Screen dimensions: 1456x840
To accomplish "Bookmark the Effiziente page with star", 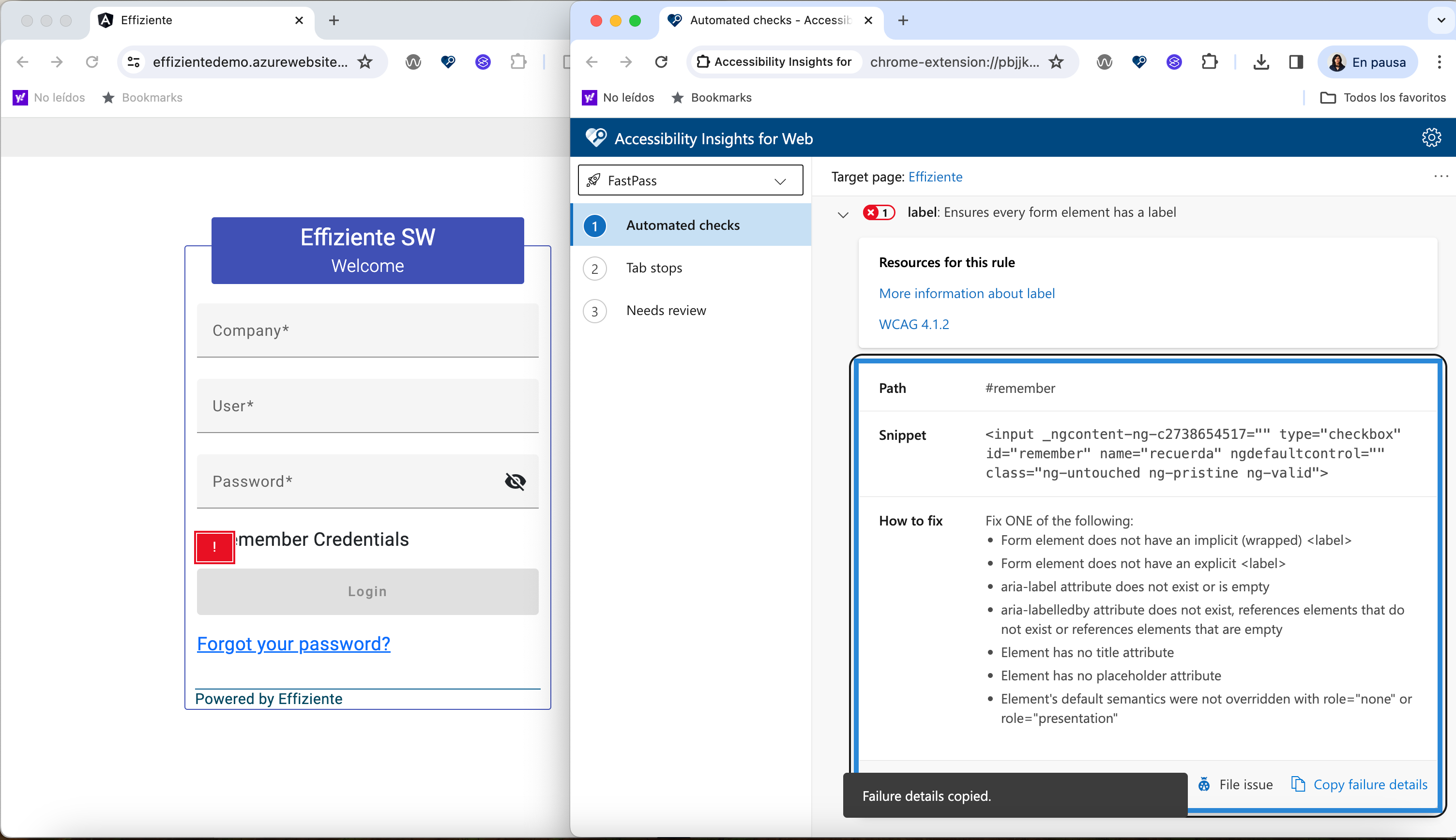I will click(364, 62).
